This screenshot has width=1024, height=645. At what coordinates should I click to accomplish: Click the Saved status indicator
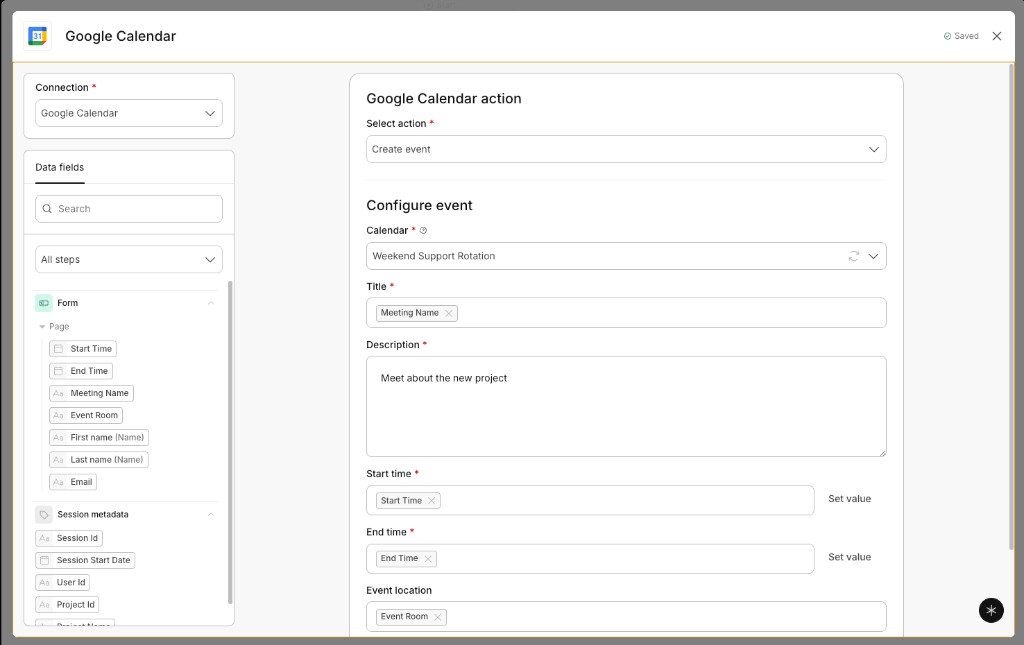[x=961, y=36]
